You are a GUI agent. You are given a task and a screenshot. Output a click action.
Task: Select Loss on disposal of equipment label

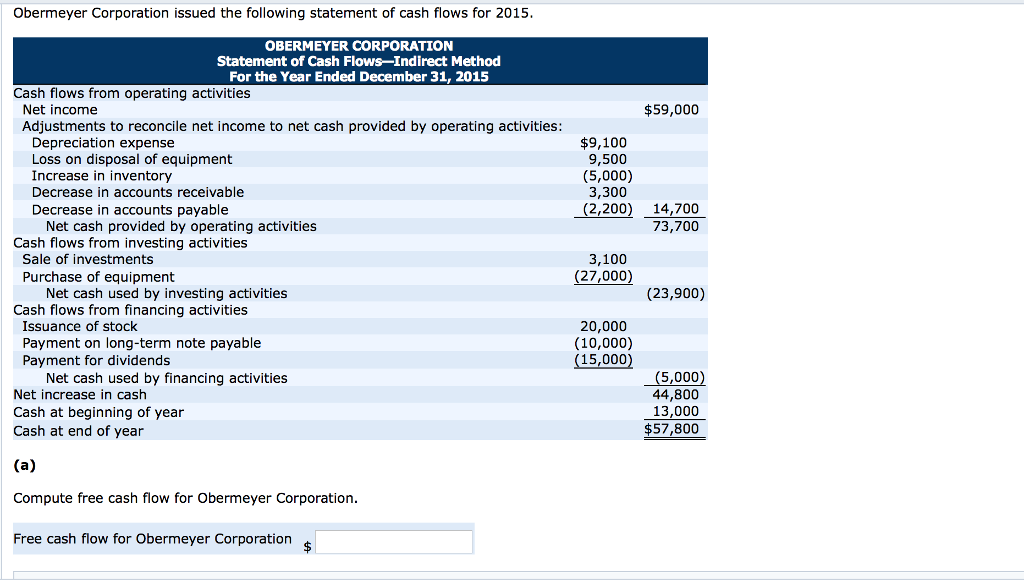tap(132, 159)
